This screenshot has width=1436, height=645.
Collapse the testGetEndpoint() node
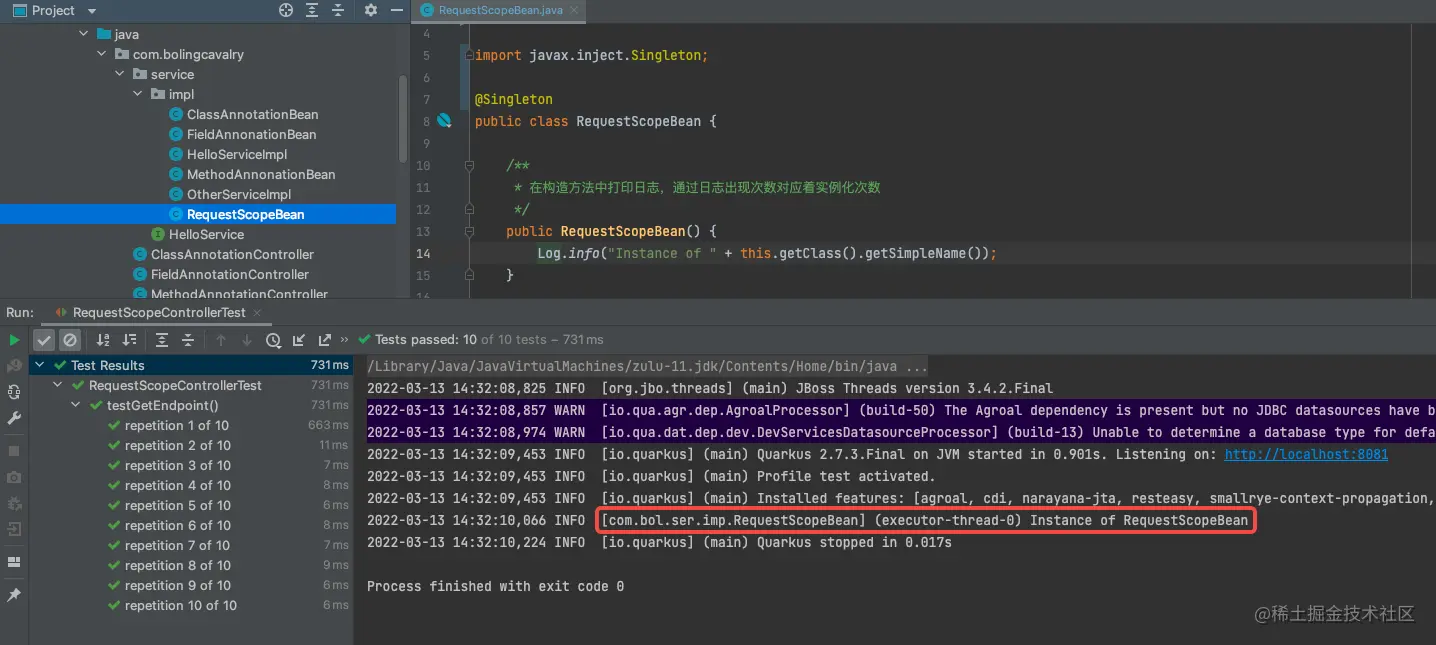point(76,405)
